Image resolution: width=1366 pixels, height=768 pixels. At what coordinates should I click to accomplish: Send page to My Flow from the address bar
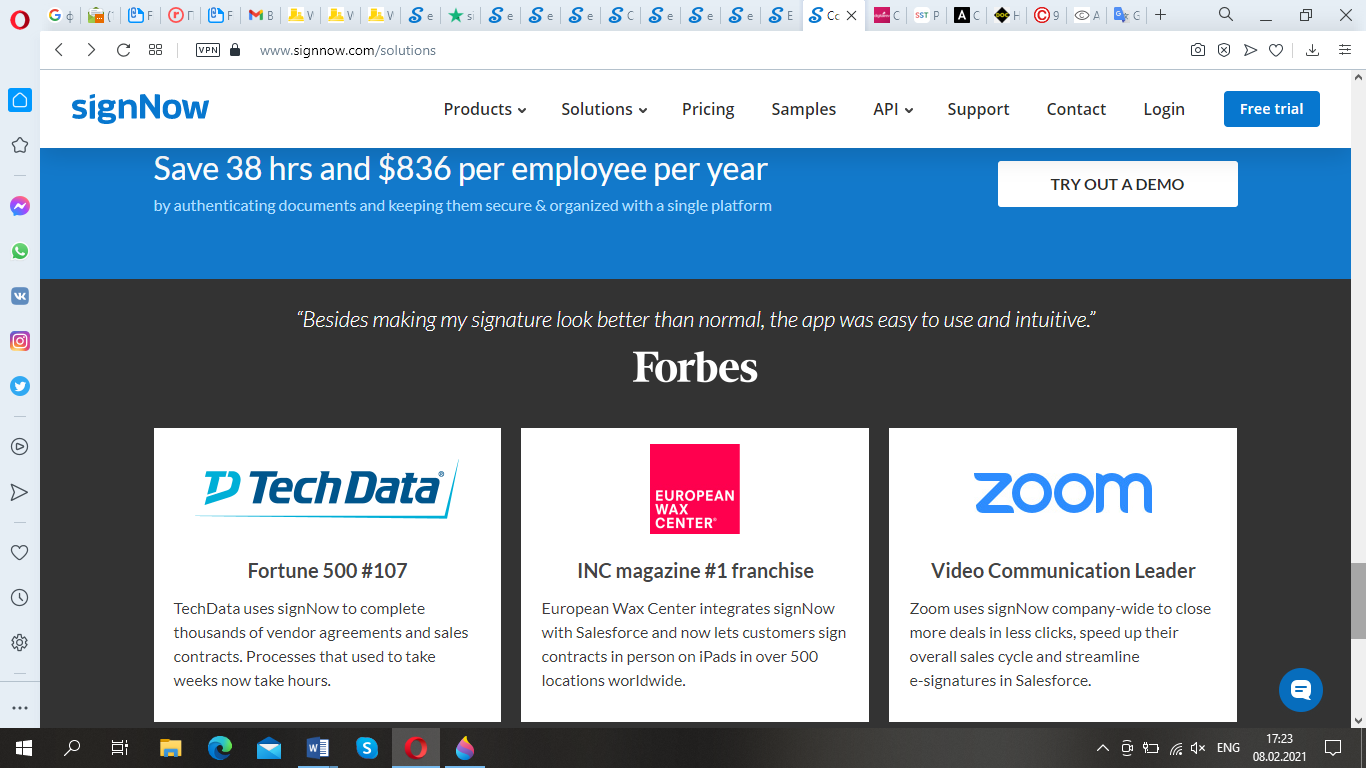(x=1250, y=50)
